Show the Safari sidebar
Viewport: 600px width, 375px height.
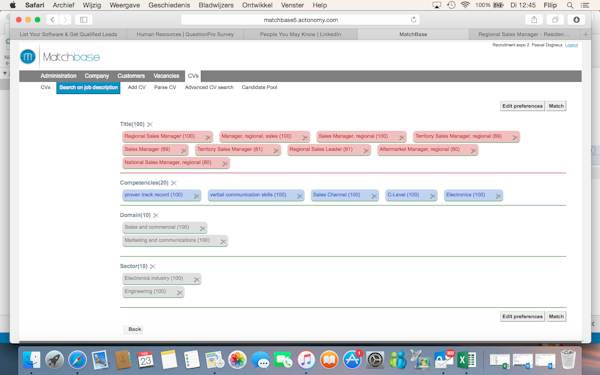coord(83,20)
